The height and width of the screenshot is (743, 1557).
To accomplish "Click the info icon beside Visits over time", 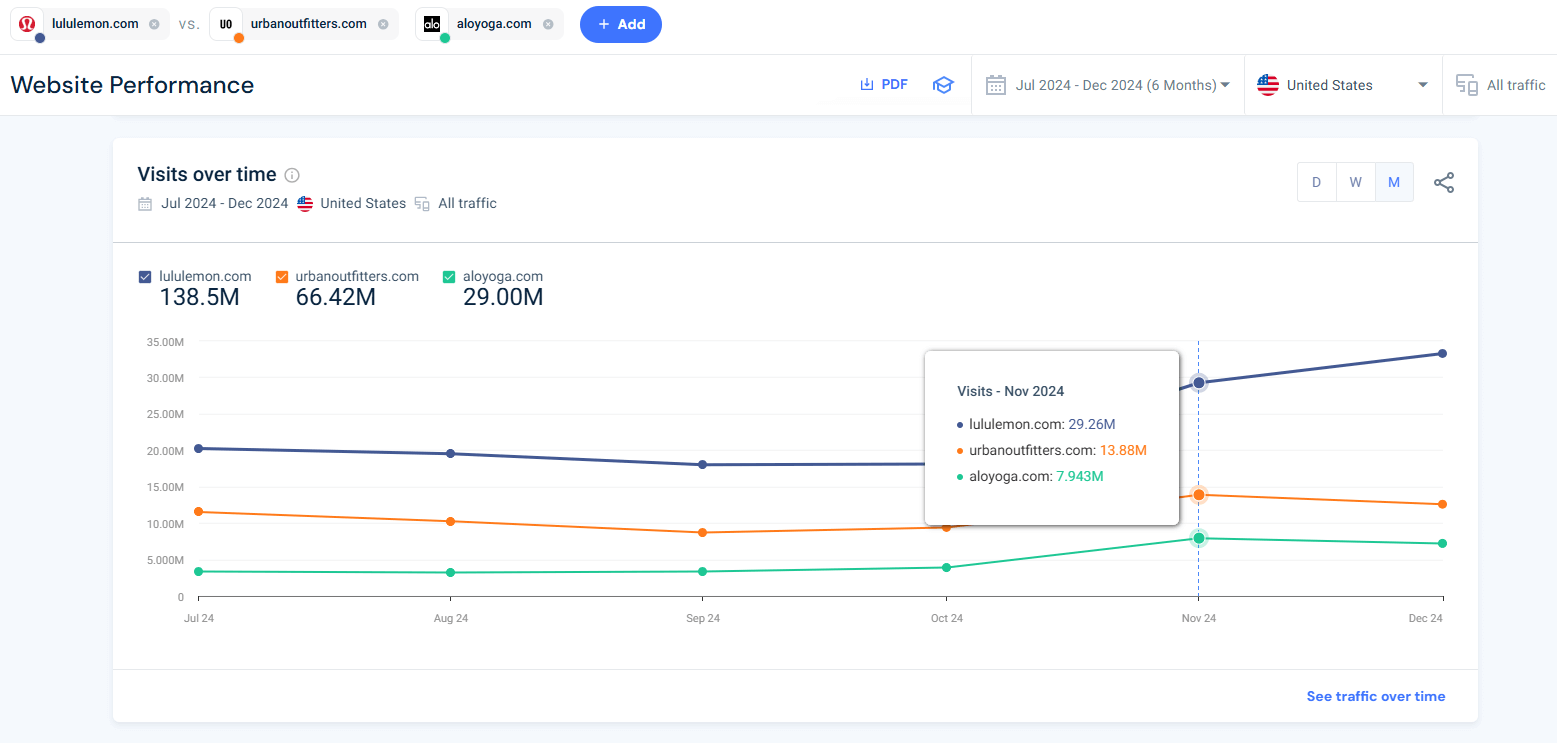I will coord(292,175).
